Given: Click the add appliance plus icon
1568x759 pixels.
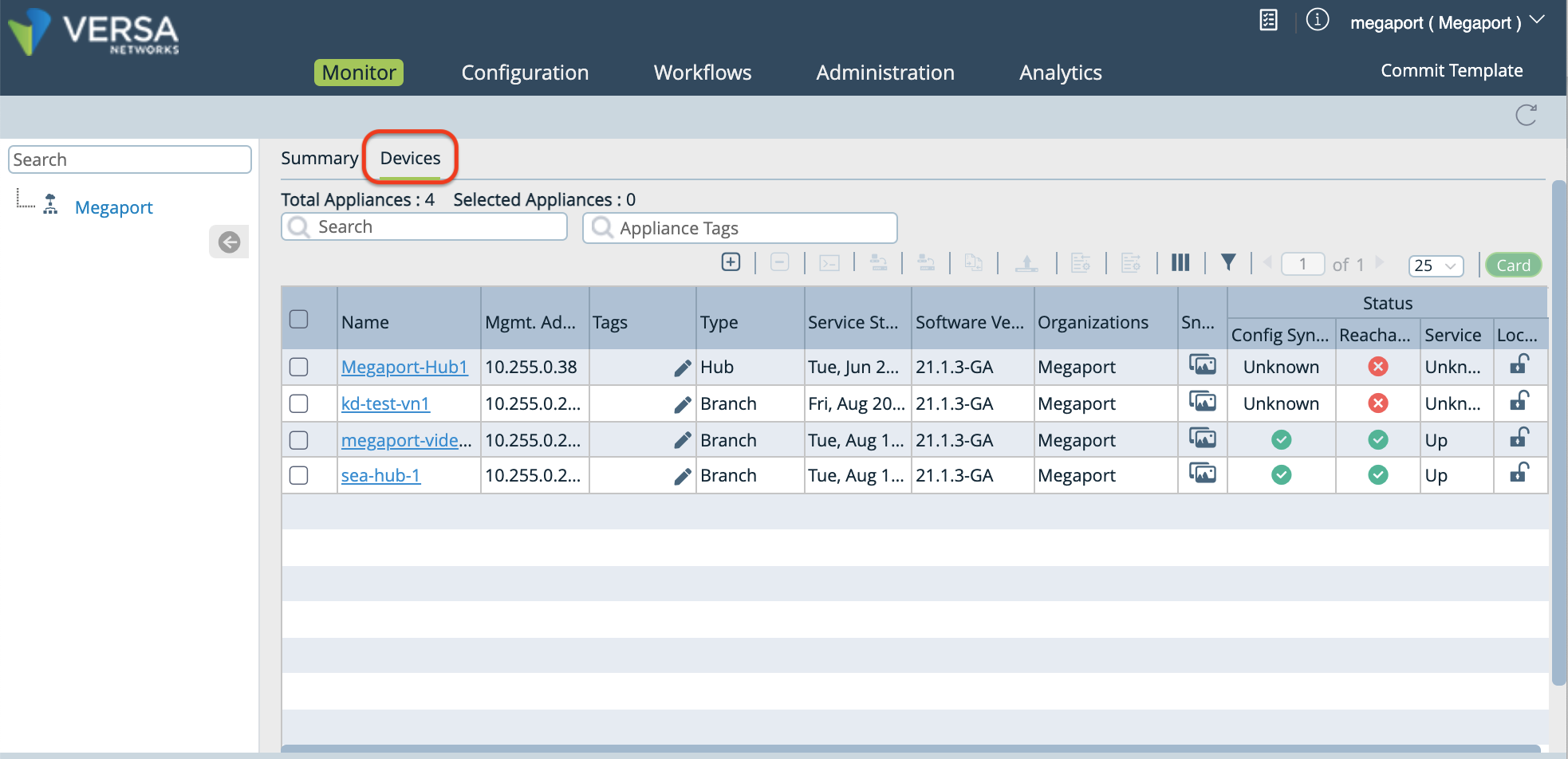Looking at the screenshot, I should pyautogui.click(x=731, y=262).
